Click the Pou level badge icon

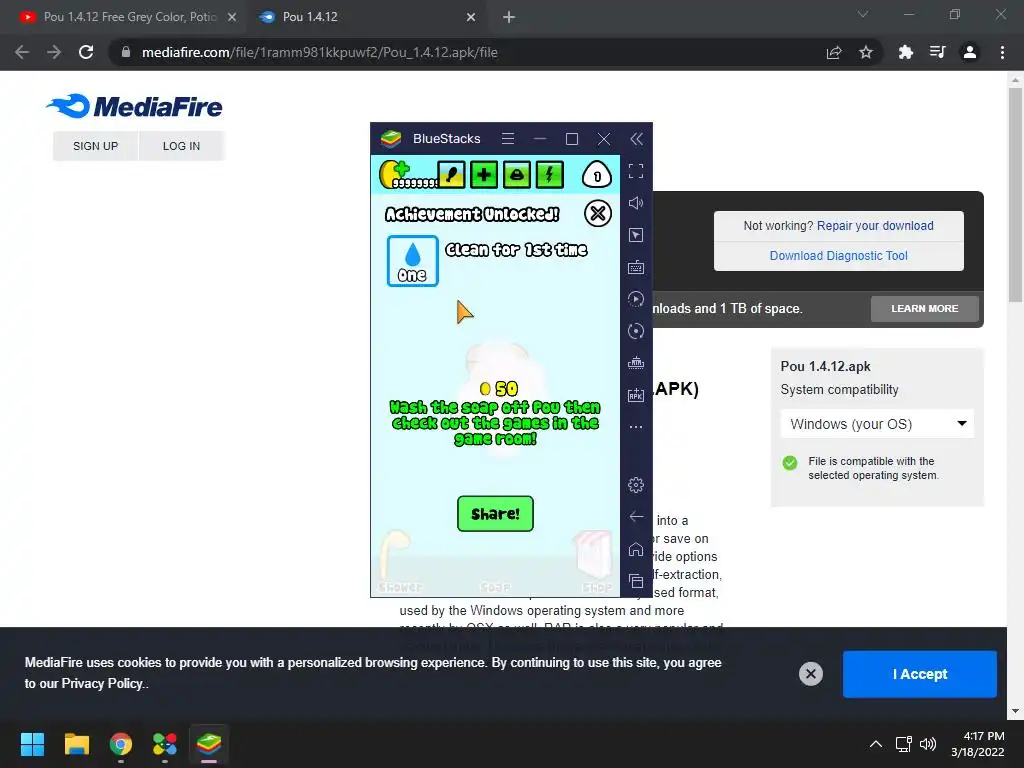596,175
